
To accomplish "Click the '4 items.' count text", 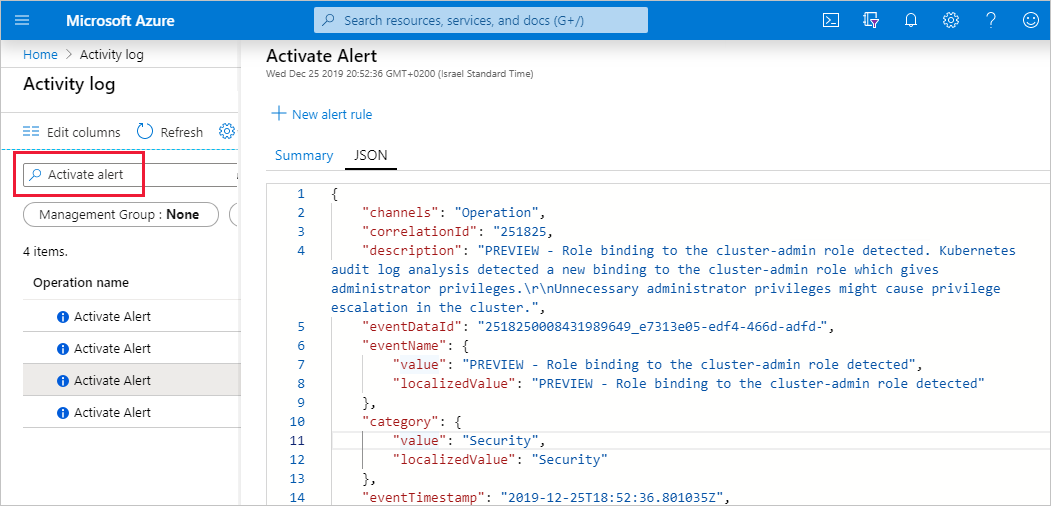I will [46, 253].
